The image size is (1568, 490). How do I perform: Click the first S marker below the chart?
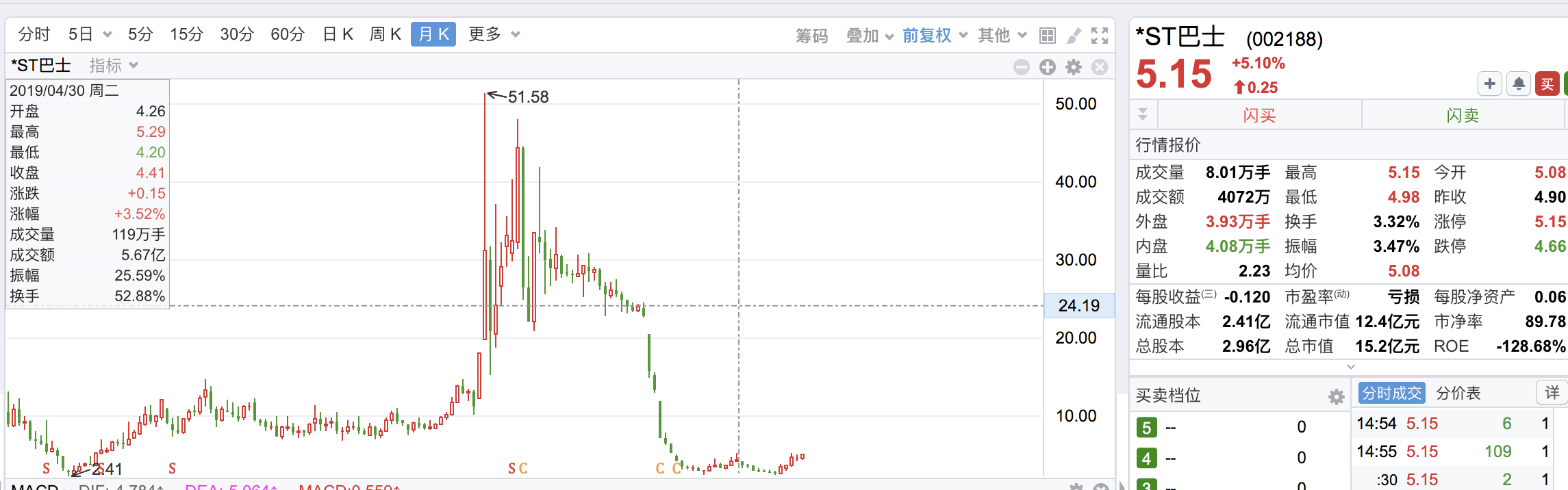[46, 469]
